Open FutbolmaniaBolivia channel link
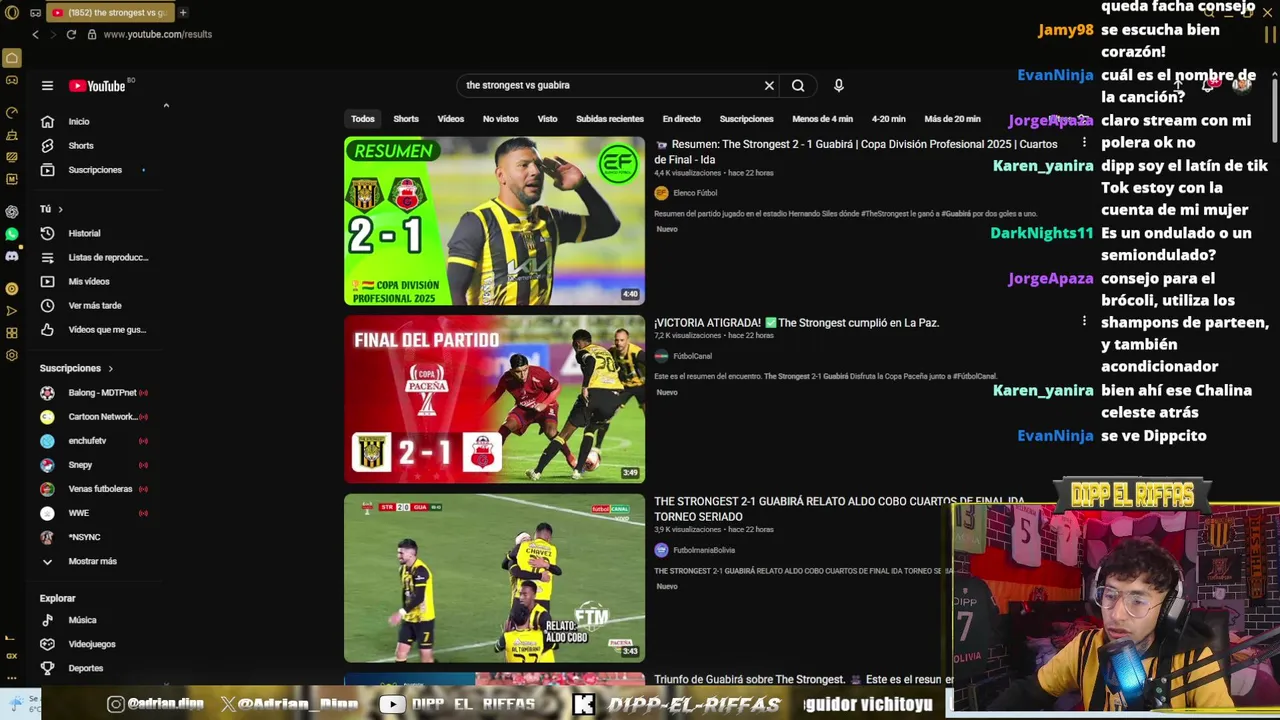1280x720 pixels. [x=704, y=550]
